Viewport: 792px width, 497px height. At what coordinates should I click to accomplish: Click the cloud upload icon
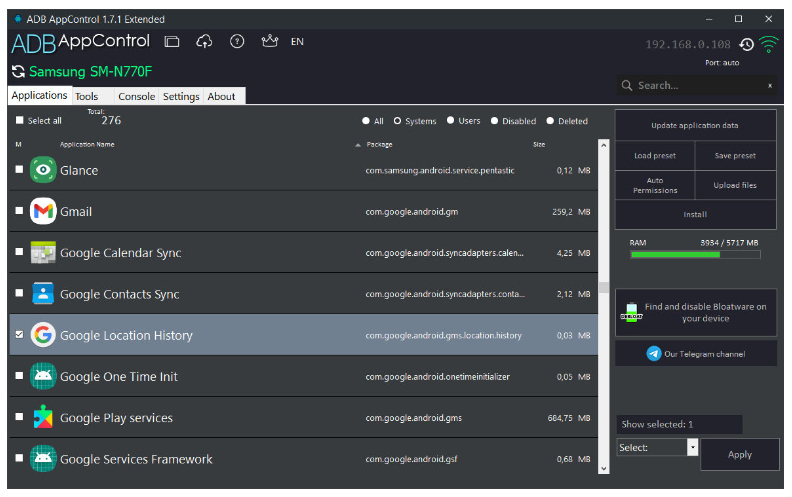(x=204, y=42)
